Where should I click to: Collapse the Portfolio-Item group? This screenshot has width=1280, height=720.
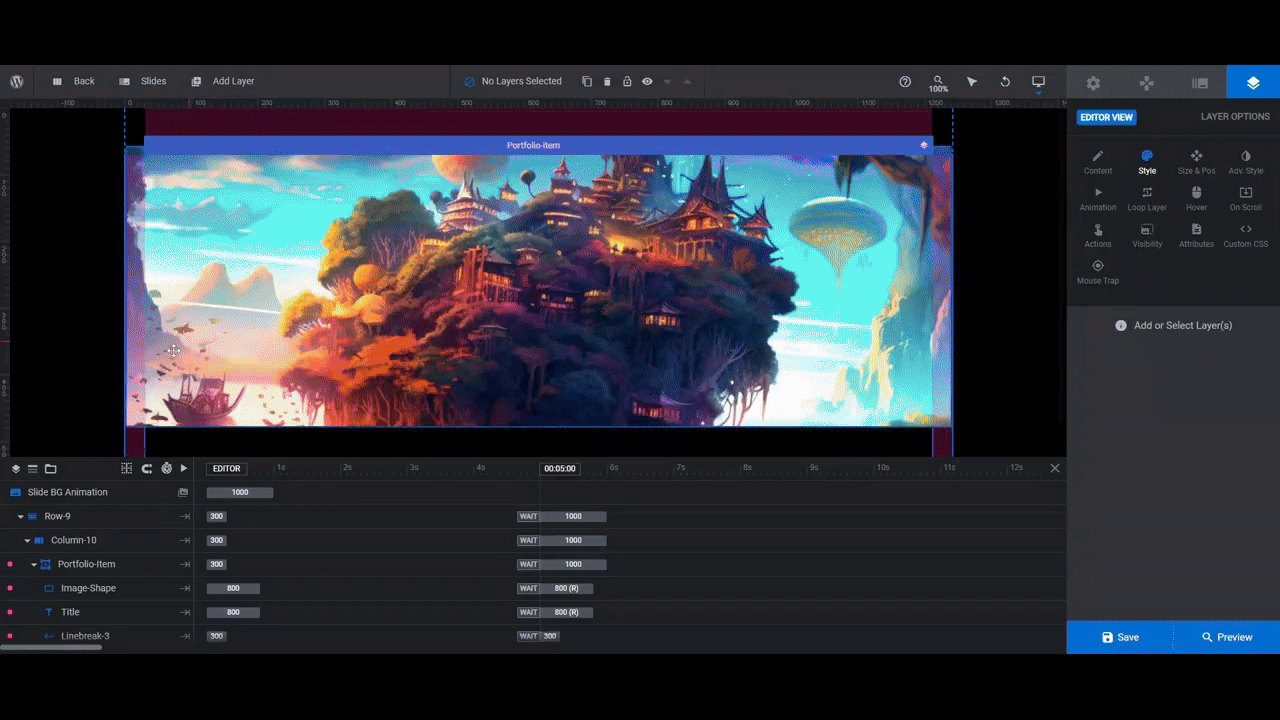[x=34, y=565]
